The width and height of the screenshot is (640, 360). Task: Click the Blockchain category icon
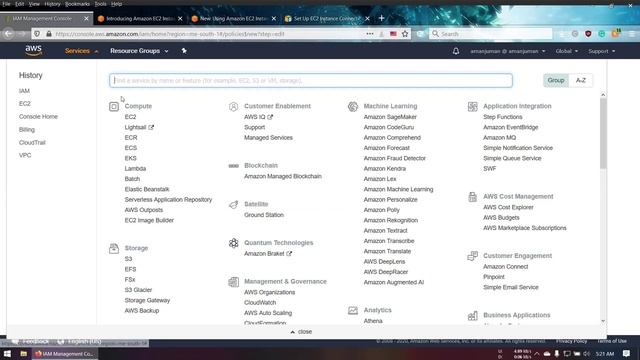click(x=233, y=166)
